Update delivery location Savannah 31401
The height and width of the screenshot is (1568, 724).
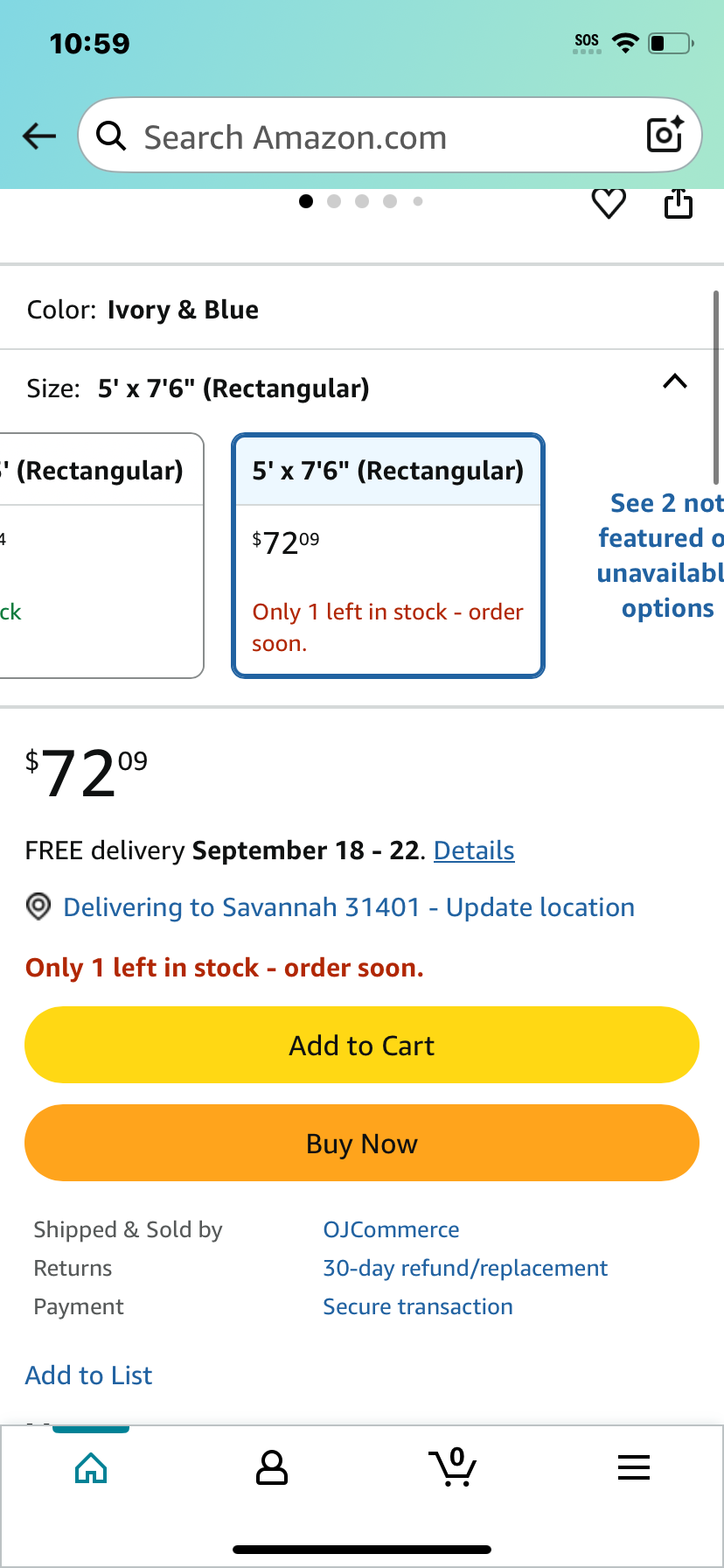pyautogui.click(x=349, y=907)
